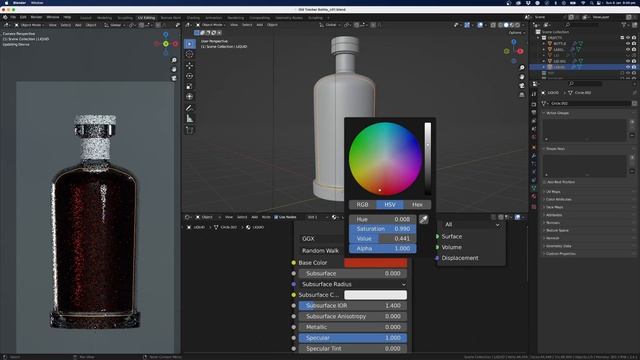
Task: Switch perspective/orthographic grid icon in right viewport
Action: 522,95
